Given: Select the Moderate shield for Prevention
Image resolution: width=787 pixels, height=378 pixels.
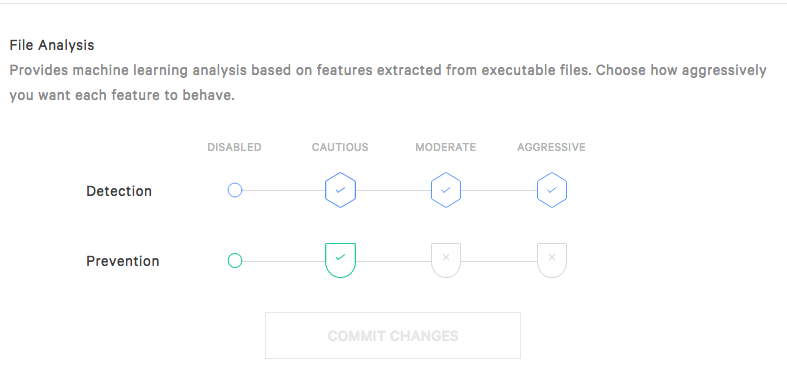Looking at the screenshot, I should tap(446, 261).
